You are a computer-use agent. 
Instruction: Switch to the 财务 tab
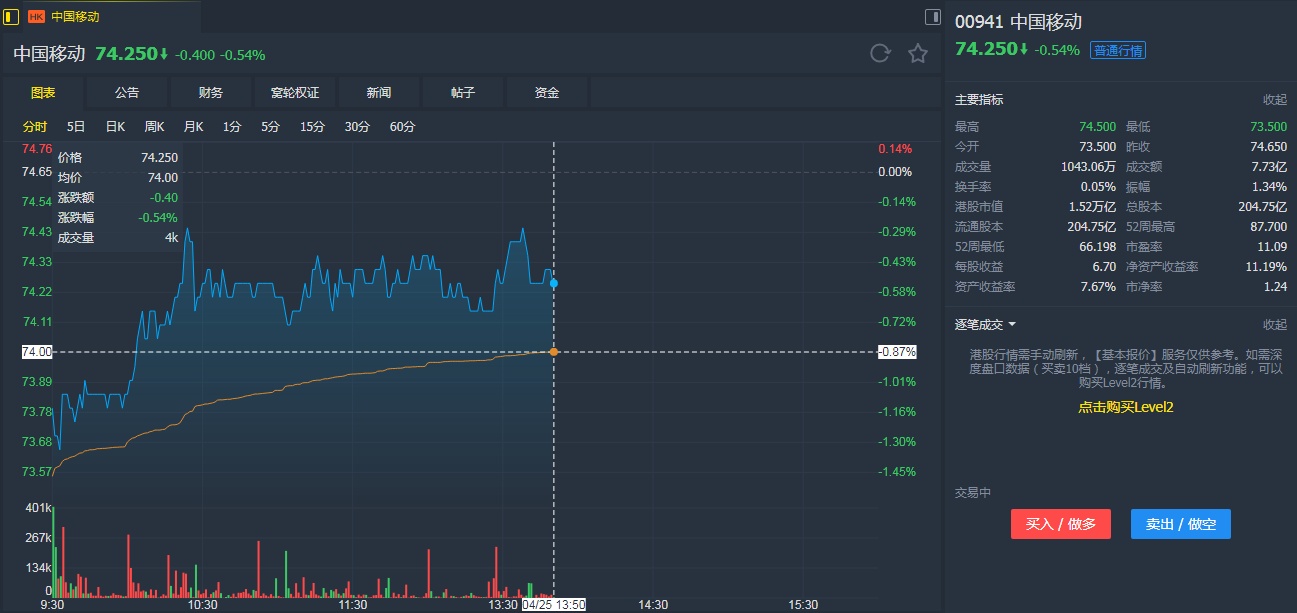(x=211, y=93)
